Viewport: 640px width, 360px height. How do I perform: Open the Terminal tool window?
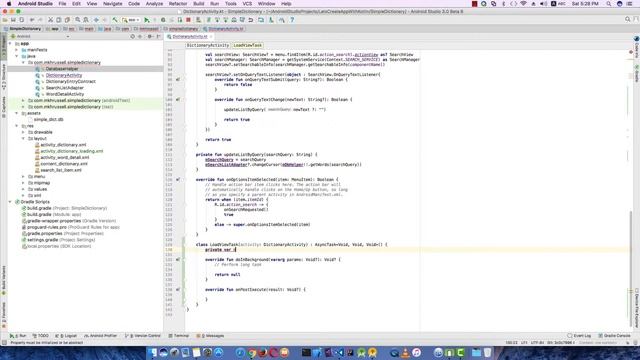coord(179,336)
